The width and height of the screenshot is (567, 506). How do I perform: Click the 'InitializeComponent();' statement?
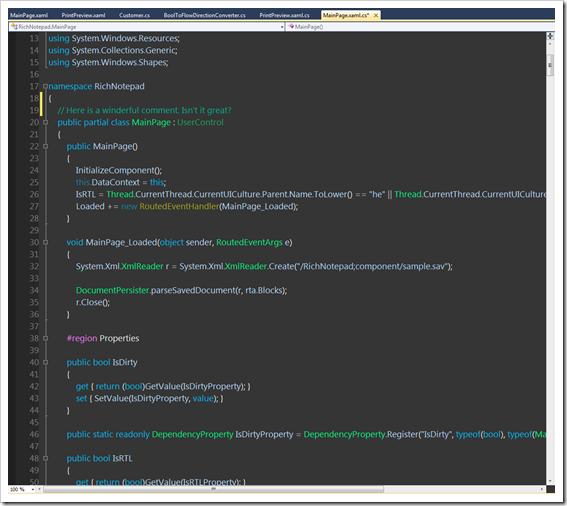[x=119, y=170]
